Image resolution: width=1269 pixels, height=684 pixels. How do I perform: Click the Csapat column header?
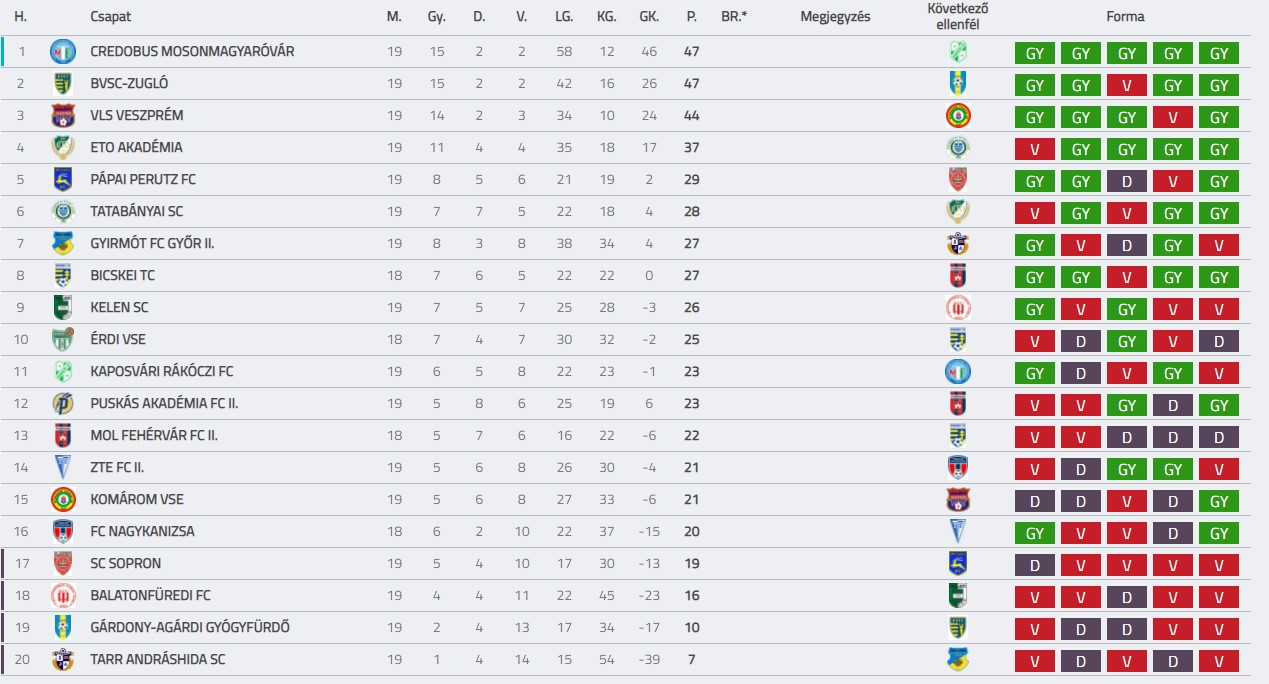(110, 17)
